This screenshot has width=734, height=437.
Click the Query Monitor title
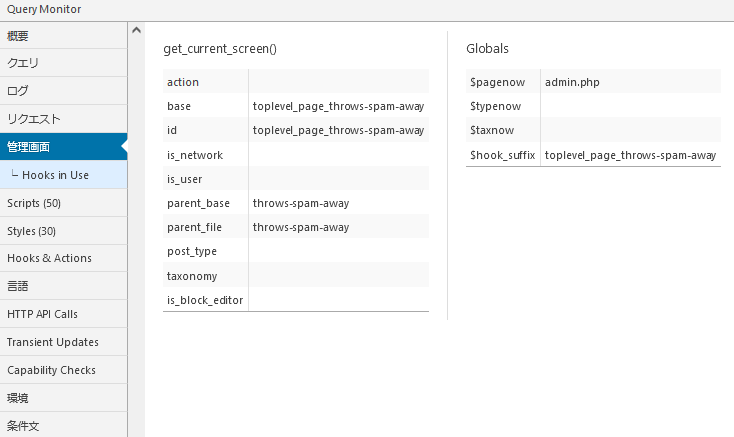(44, 9)
